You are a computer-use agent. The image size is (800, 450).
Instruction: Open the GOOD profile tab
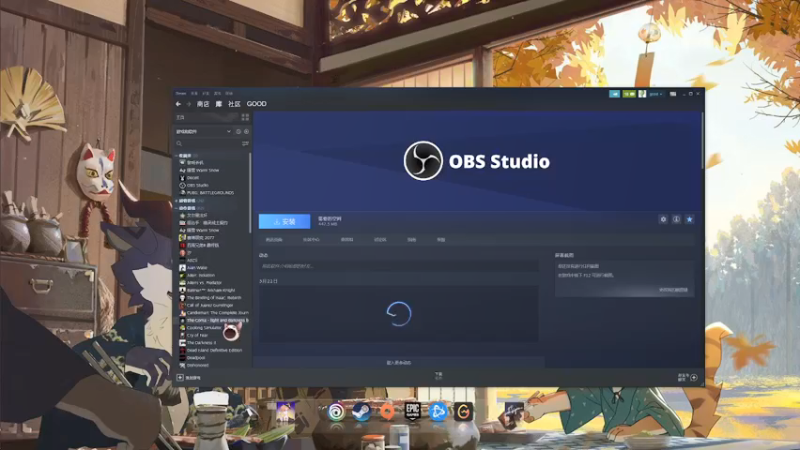[257, 104]
